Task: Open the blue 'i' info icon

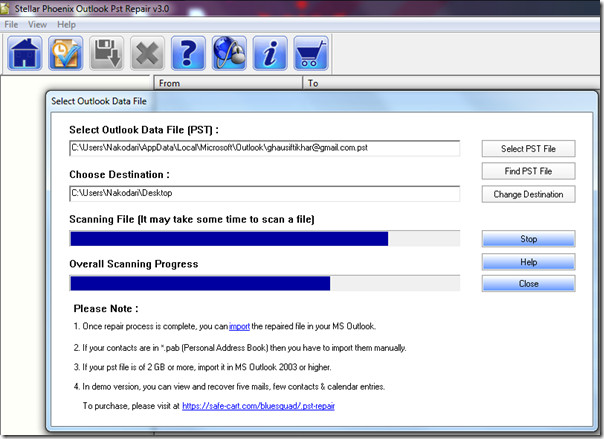Action: [x=270, y=53]
